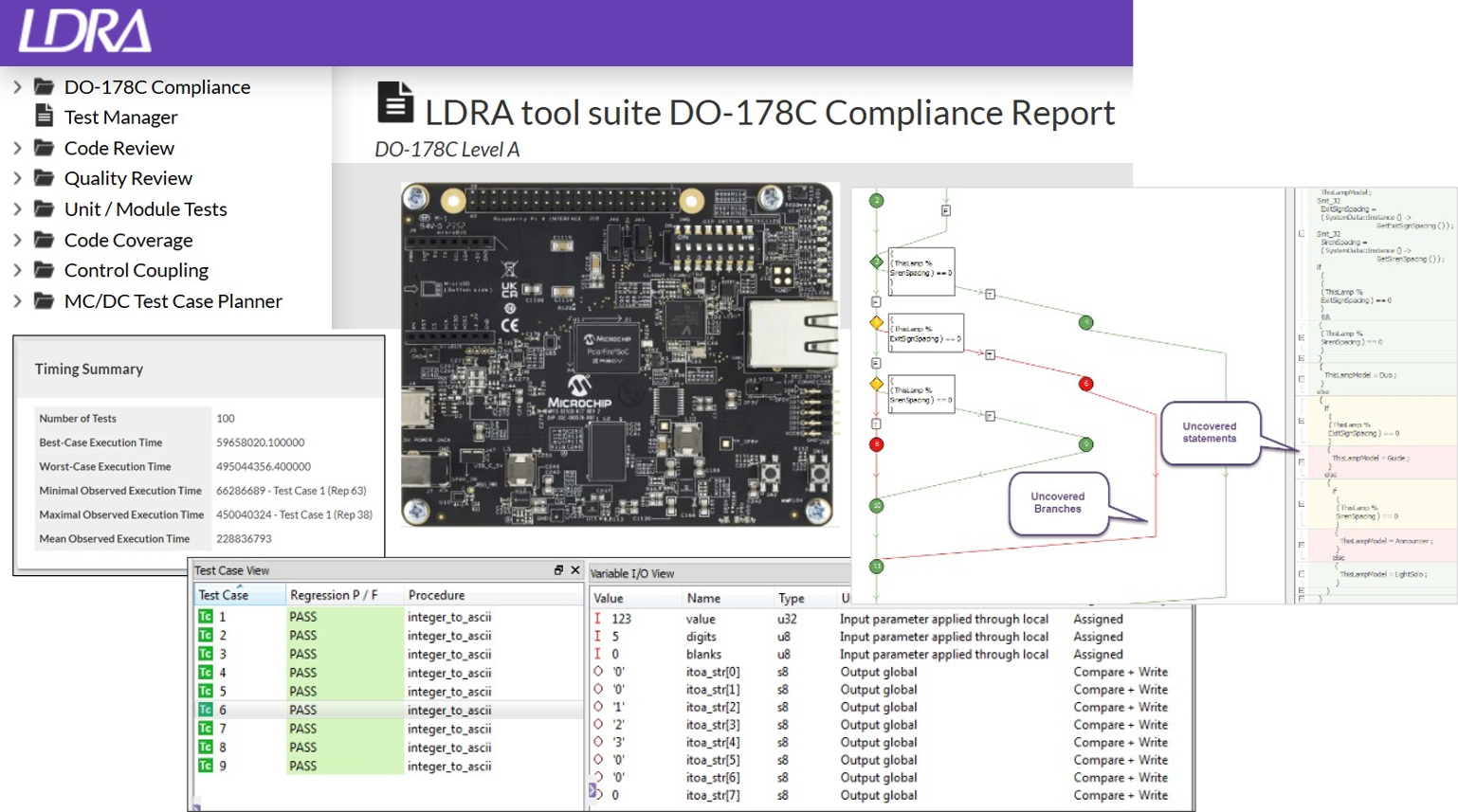
Task: Click the Number of Tests value 100
Action: tap(226, 418)
